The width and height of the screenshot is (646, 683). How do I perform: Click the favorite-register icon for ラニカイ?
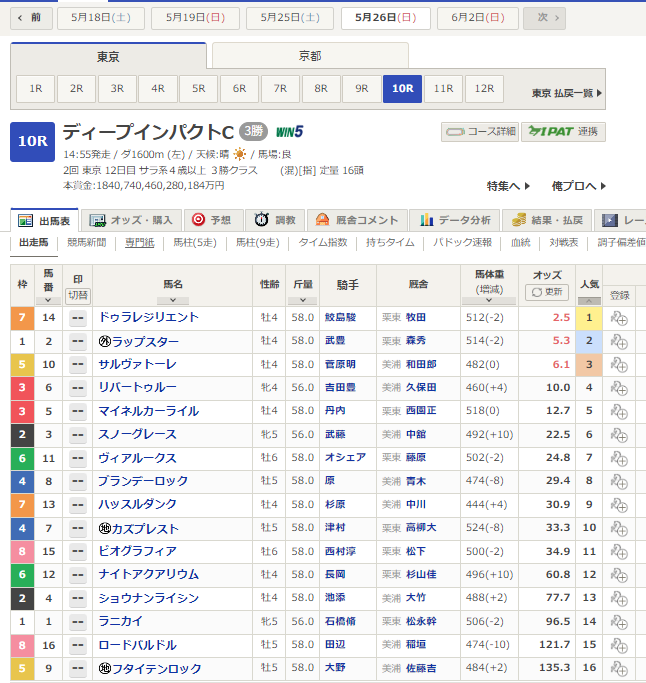tap(619, 622)
